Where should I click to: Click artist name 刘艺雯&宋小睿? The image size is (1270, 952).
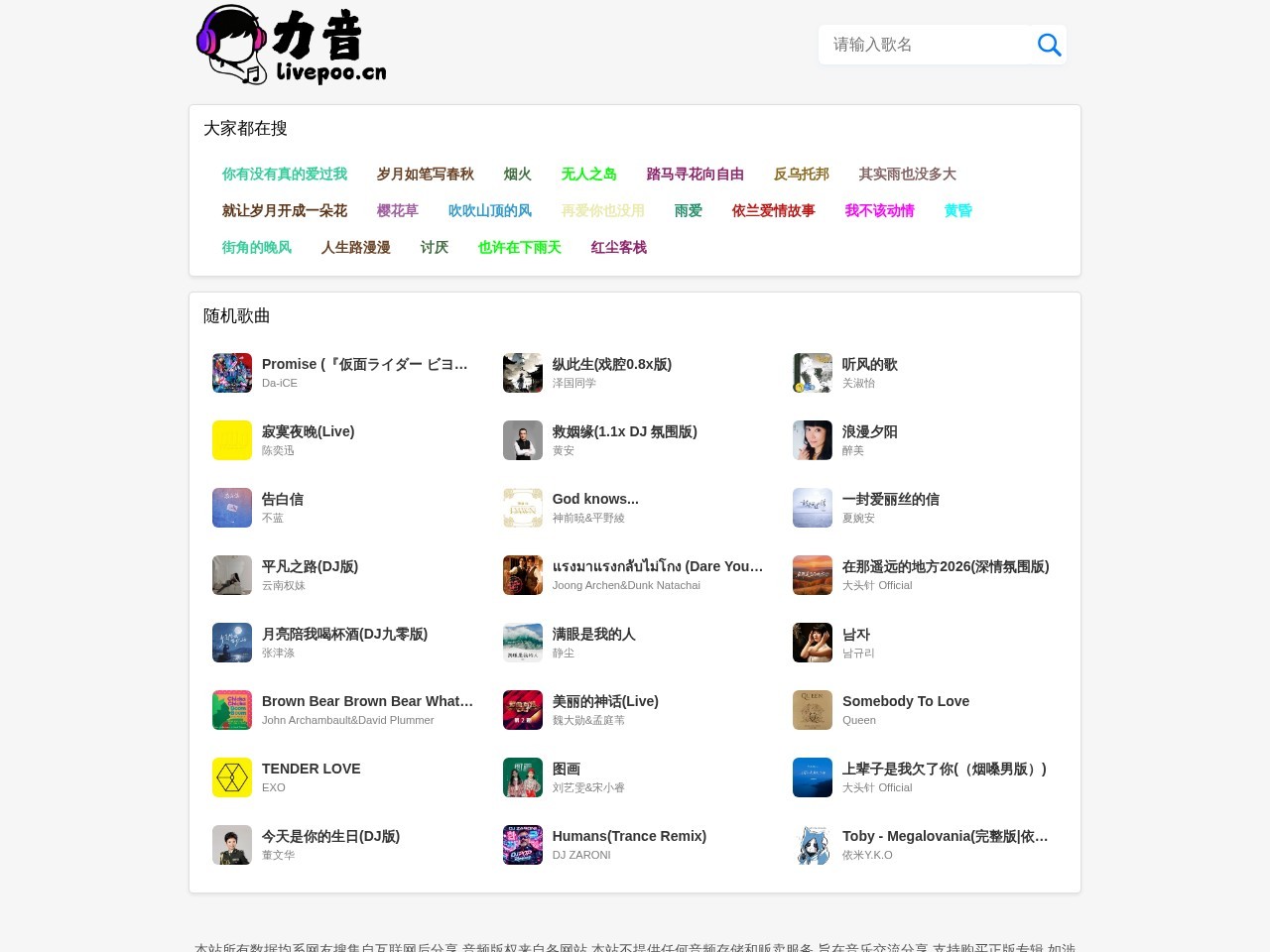pyautogui.click(x=588, y=787)
